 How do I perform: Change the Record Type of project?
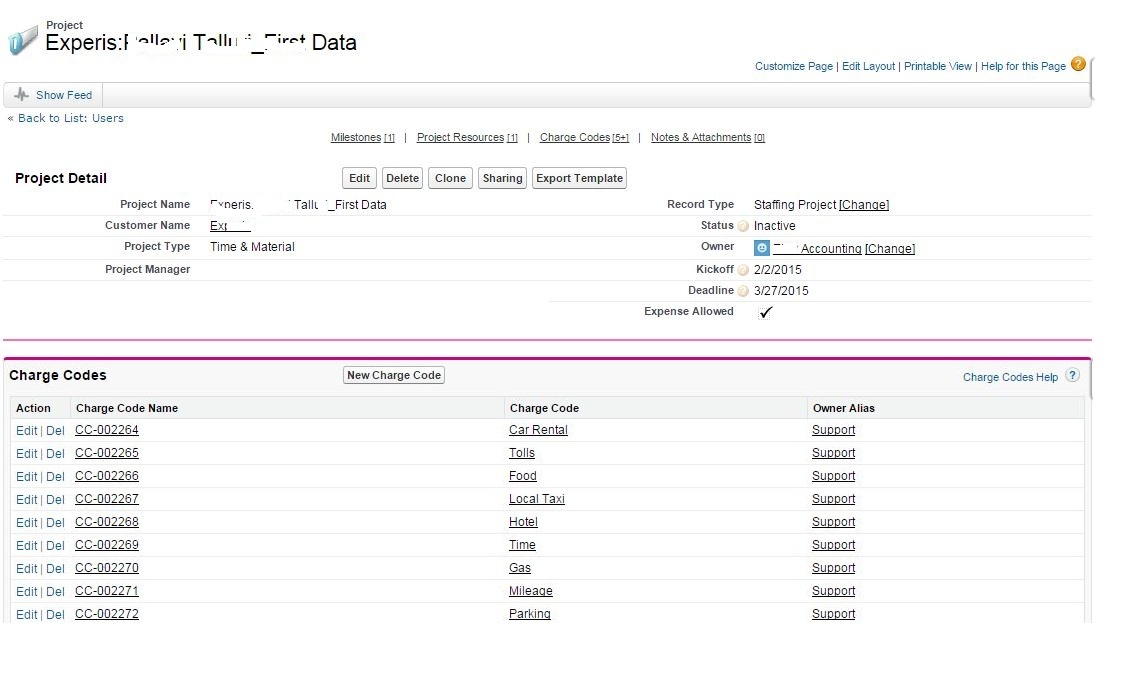point(863,205)
